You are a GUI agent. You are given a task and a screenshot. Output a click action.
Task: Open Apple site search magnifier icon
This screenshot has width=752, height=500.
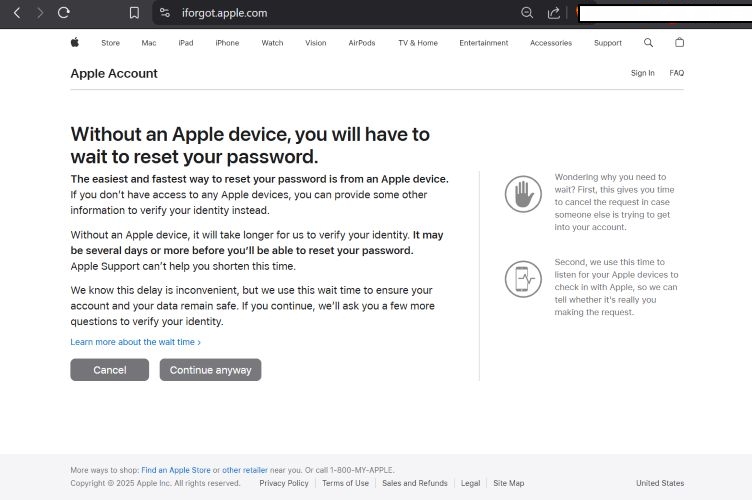coord(648,43)
